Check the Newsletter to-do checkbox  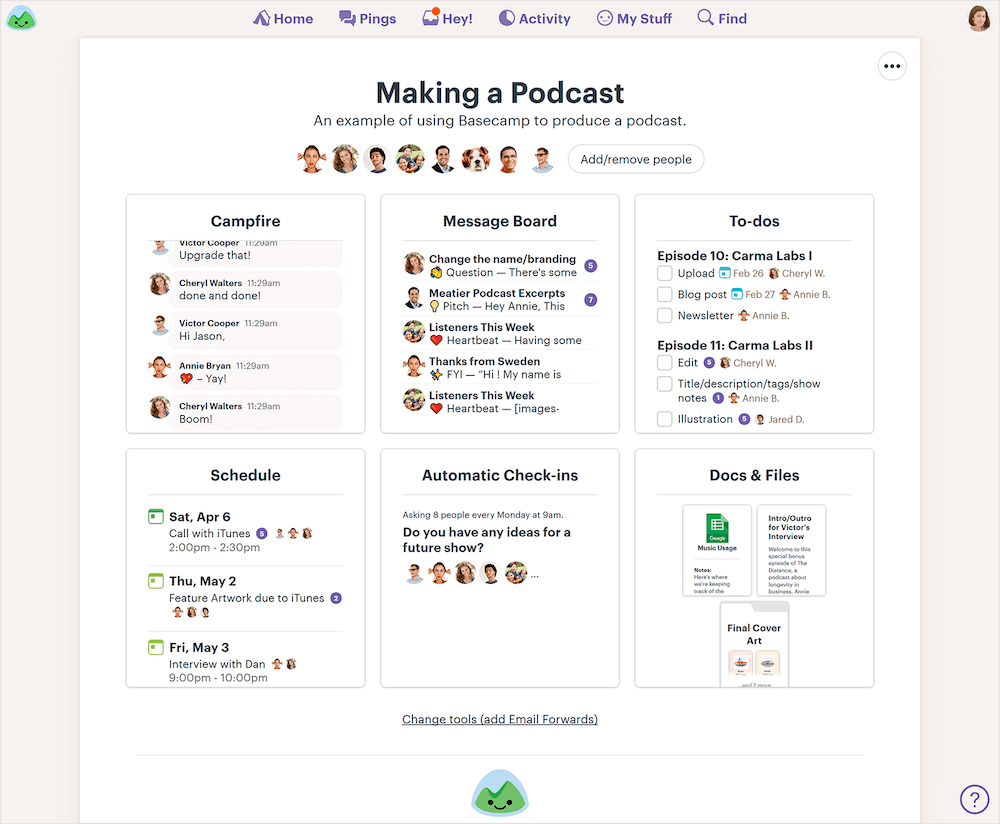coord(665,316)
